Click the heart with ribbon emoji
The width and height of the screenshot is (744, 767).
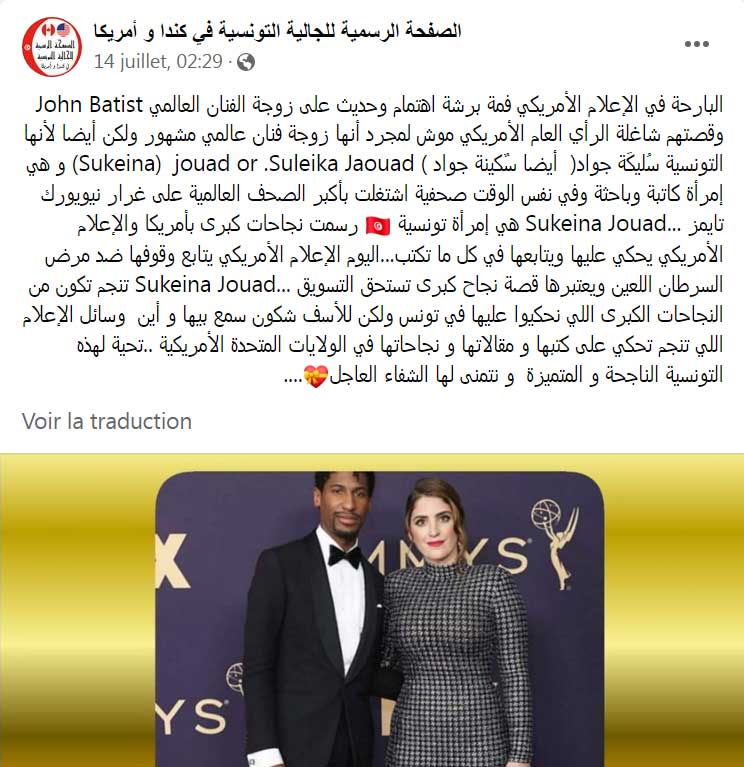[x=316, y=377]
